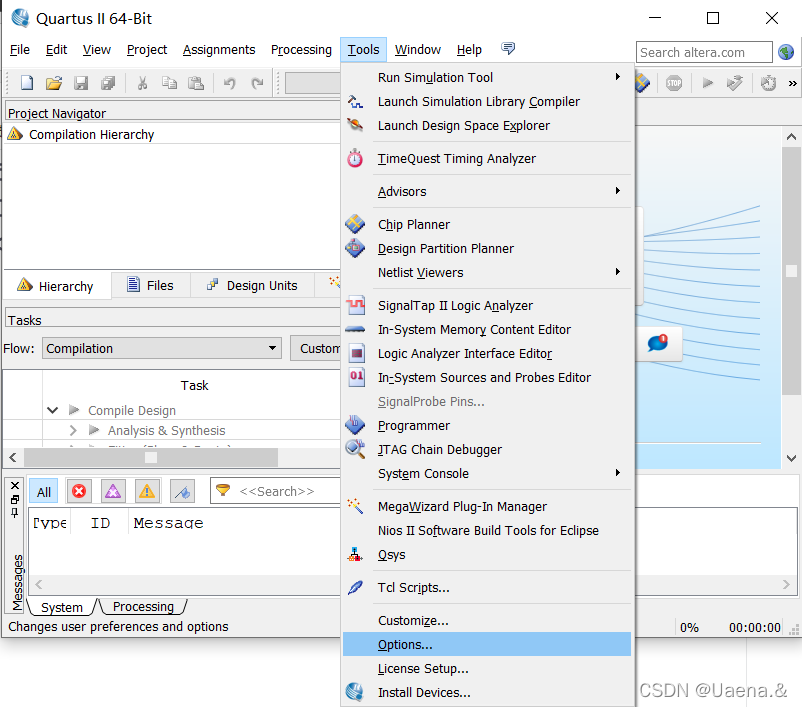The image size is (802, 707).
Task: Click the messages Search filter field
Action: tap(276, 491)
